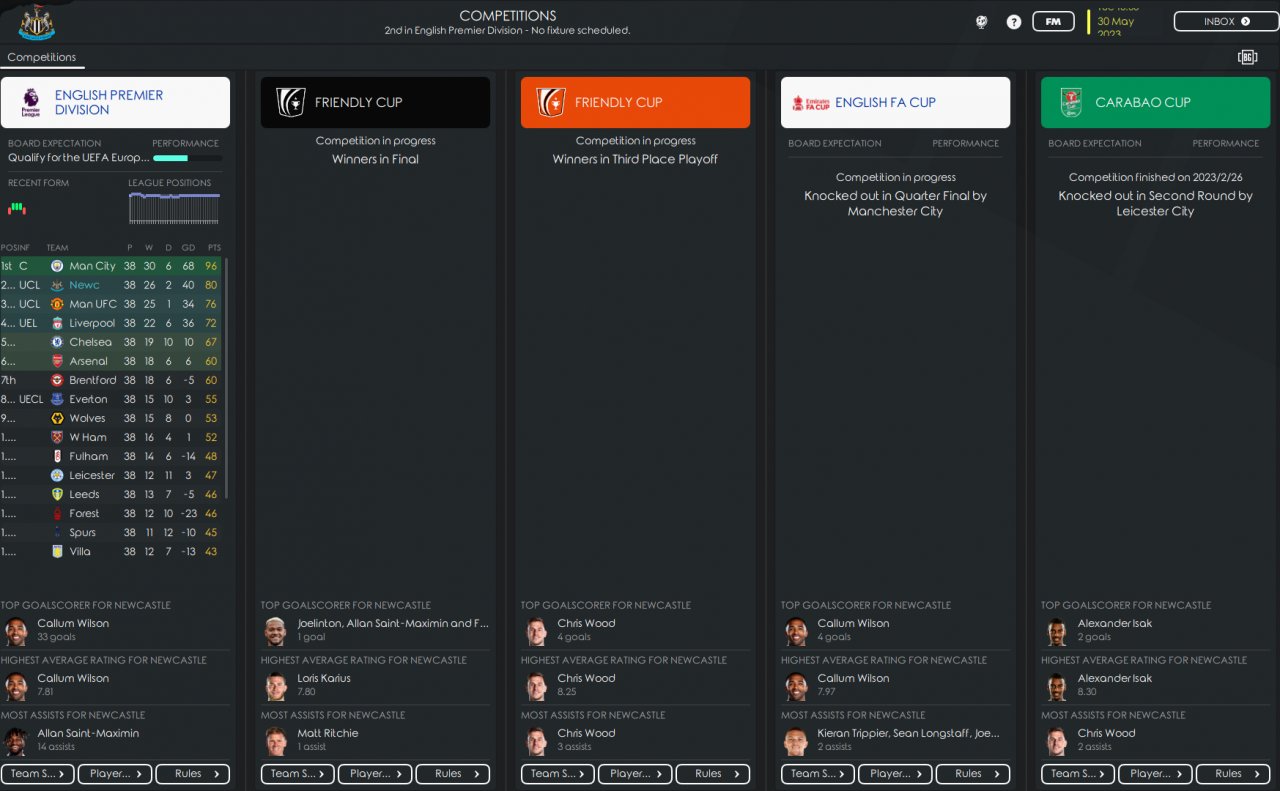Click the Premier League logo
1280x791 pixels.
pyautogui.click(x=30, y=102)
